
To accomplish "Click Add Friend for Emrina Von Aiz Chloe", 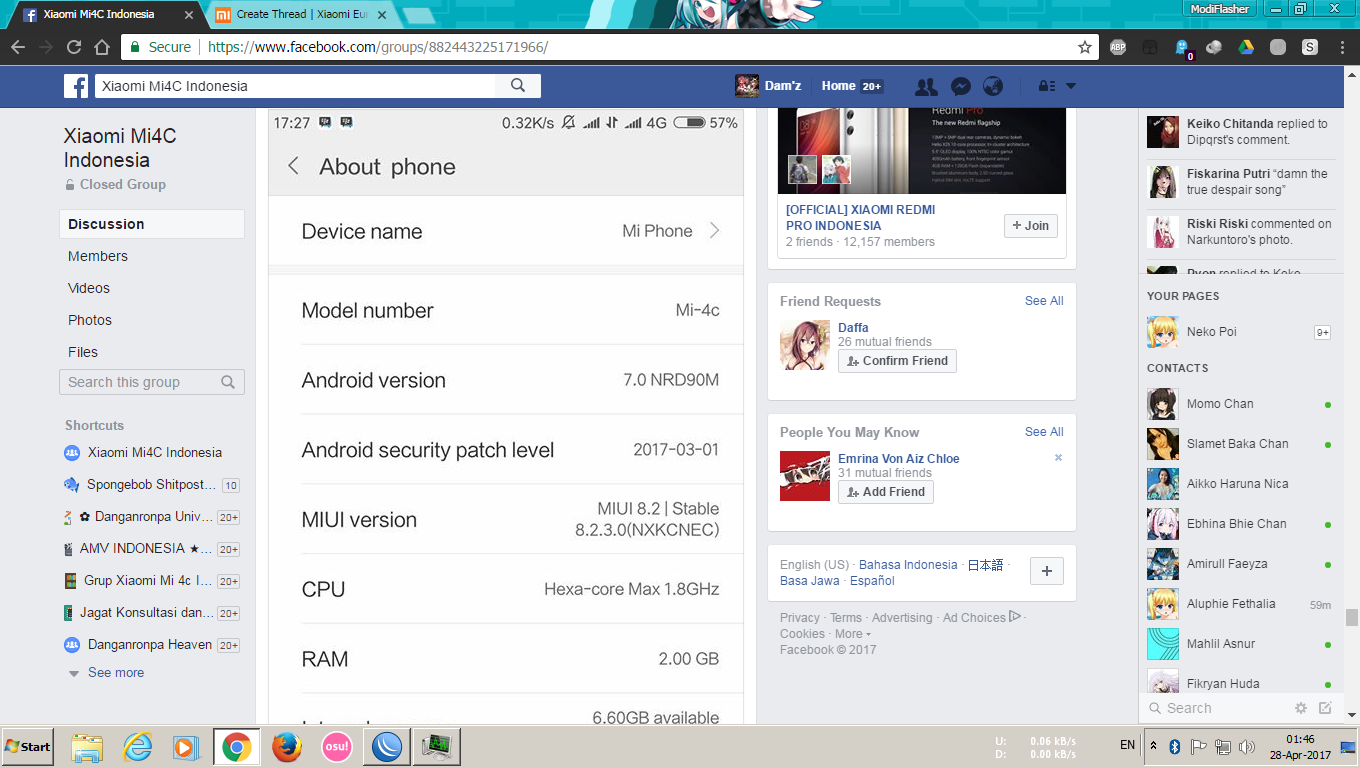I will [x=886, y=492].
